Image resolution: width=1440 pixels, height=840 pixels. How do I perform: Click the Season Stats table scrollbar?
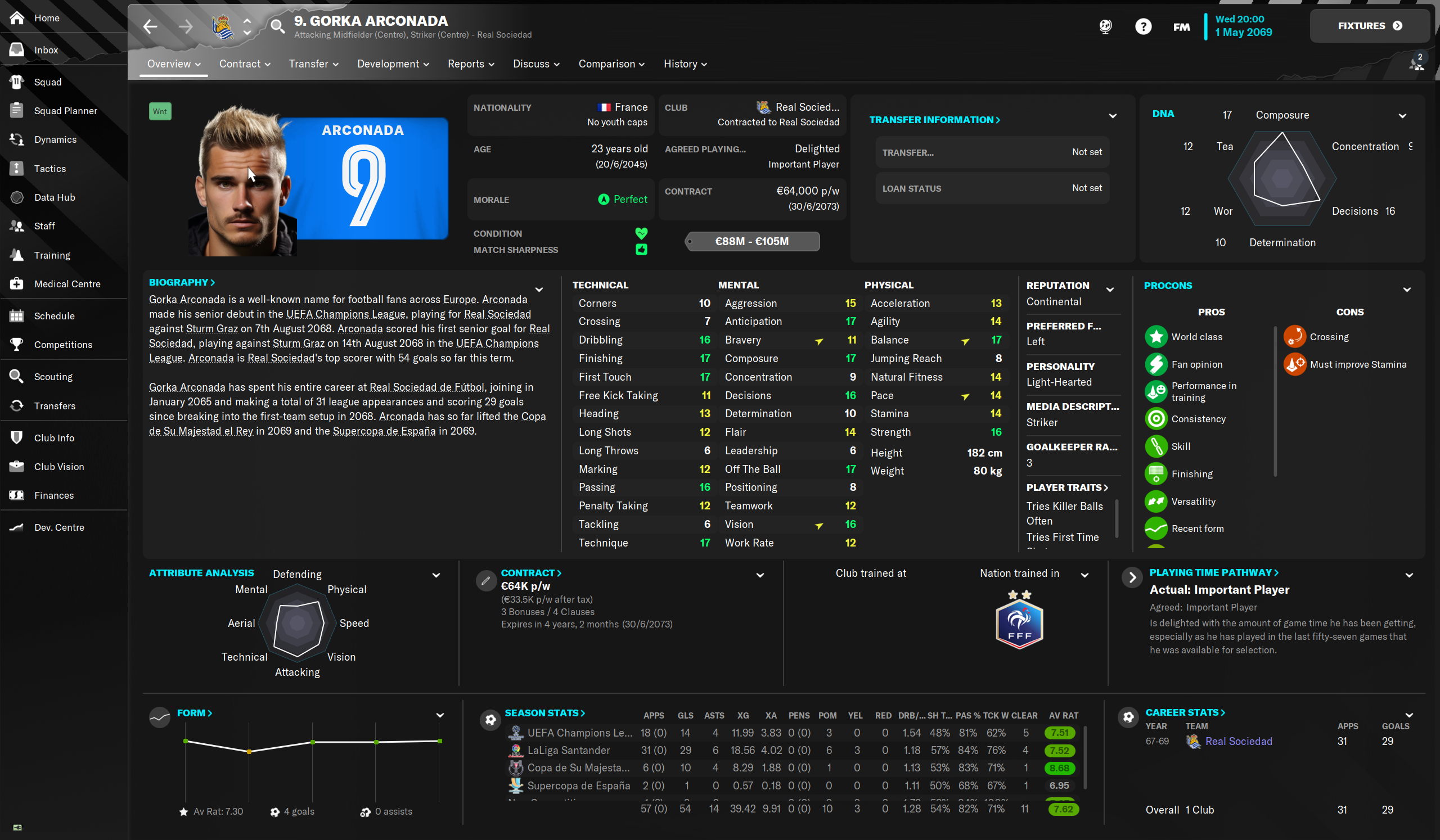pyautogui.click(x=1085, y=757)
